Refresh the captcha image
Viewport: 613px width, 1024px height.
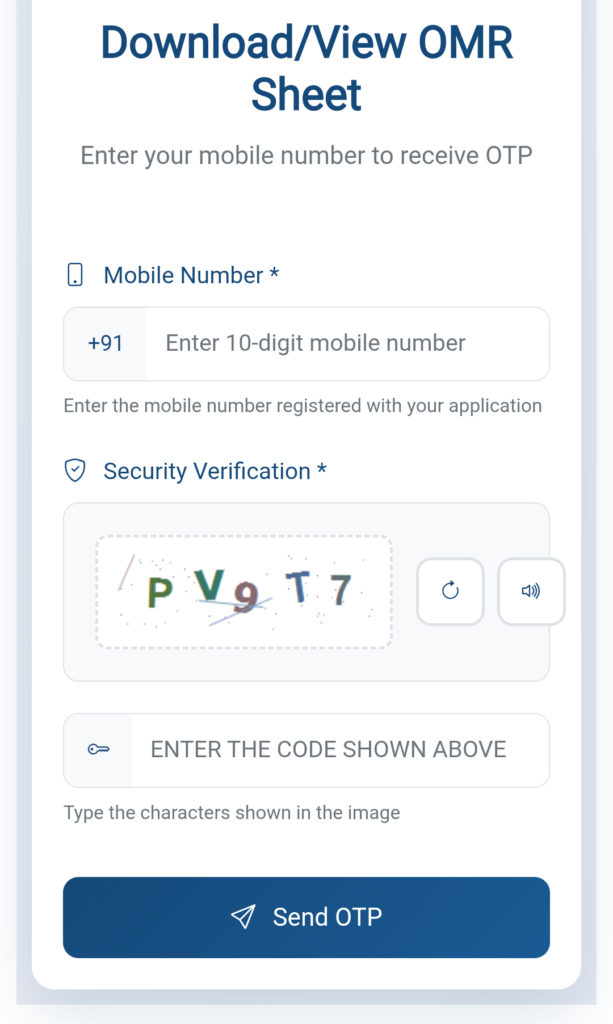450,591
